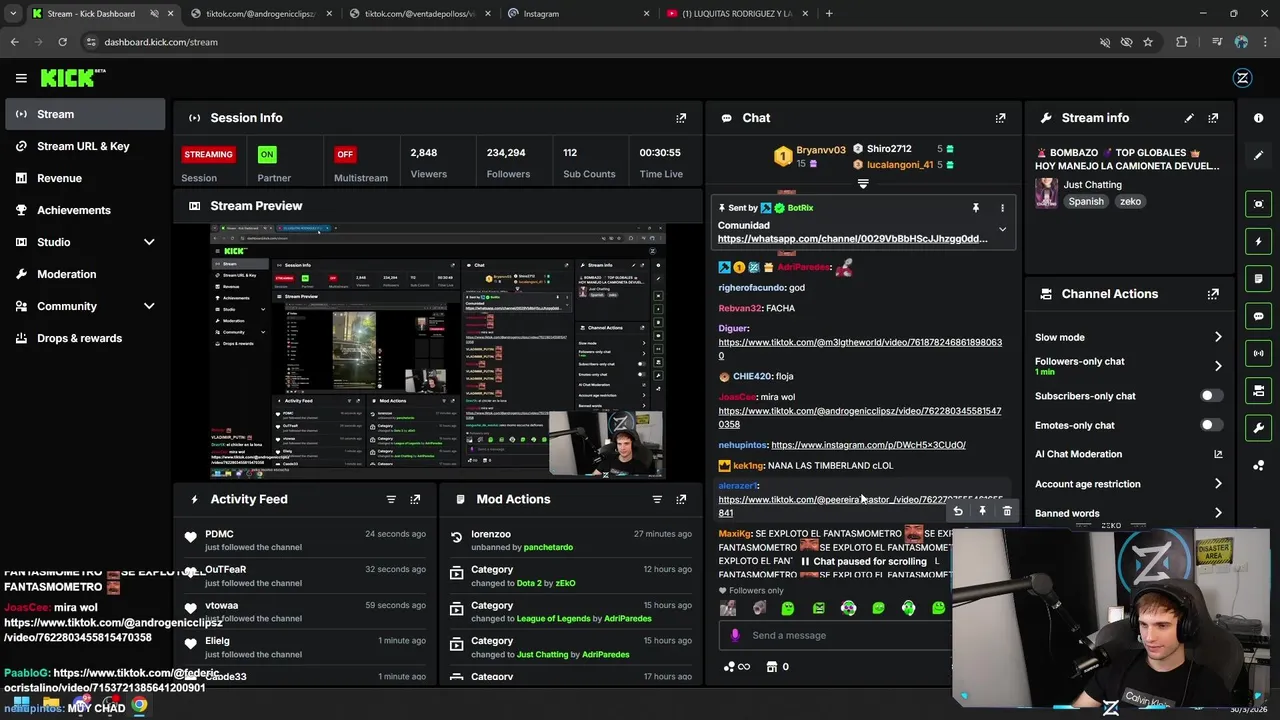This screenshot has width=1280, height=720.
Task: Click the Chat paused for scrolling button
Action: (x=863, y=561)
